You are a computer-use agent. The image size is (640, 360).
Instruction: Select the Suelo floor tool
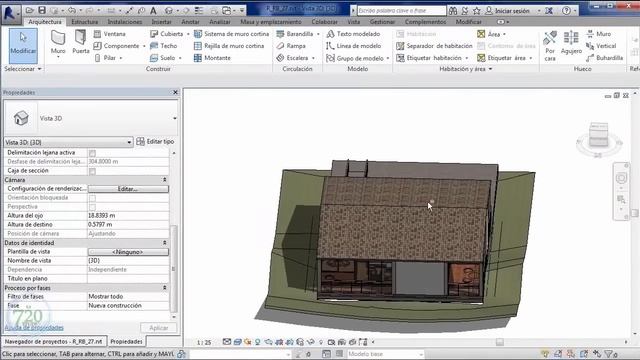163,58
